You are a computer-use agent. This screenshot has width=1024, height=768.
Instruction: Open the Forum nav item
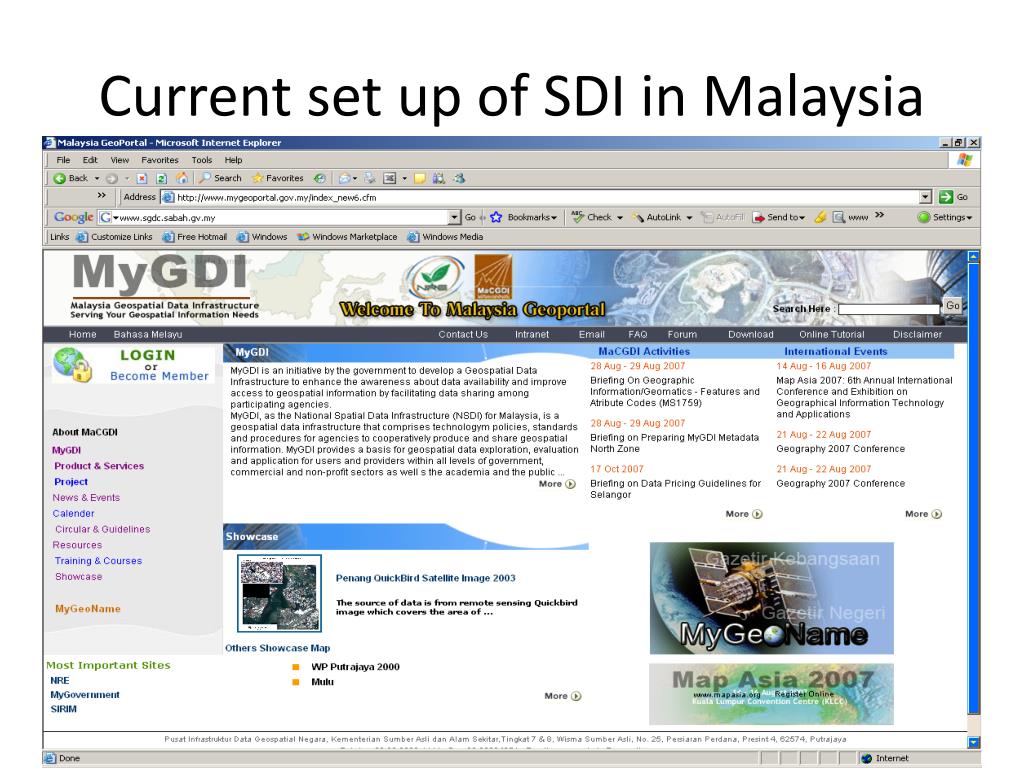point(682,334)
